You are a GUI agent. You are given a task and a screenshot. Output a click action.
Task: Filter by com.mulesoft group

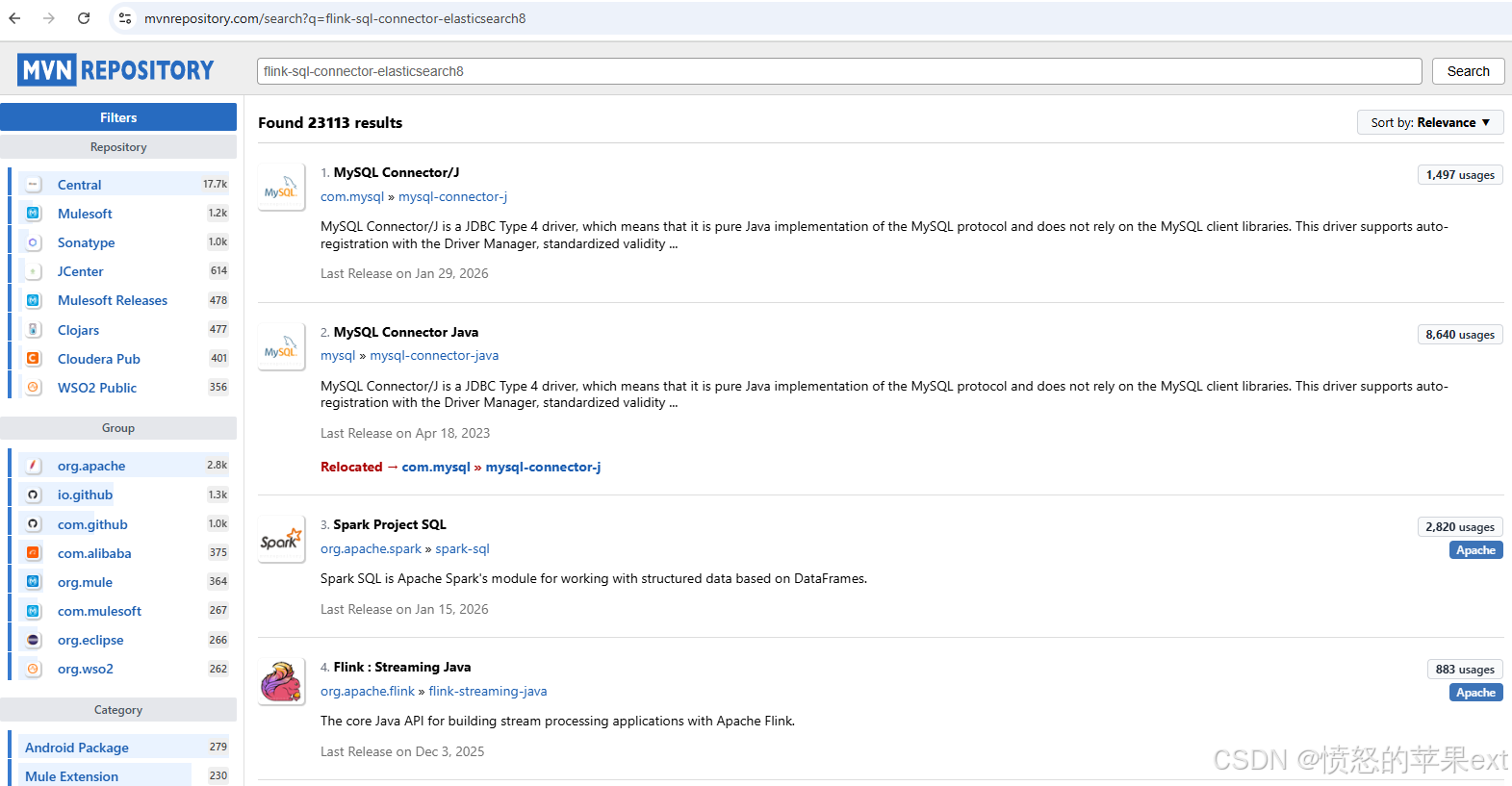click(99, 611)
